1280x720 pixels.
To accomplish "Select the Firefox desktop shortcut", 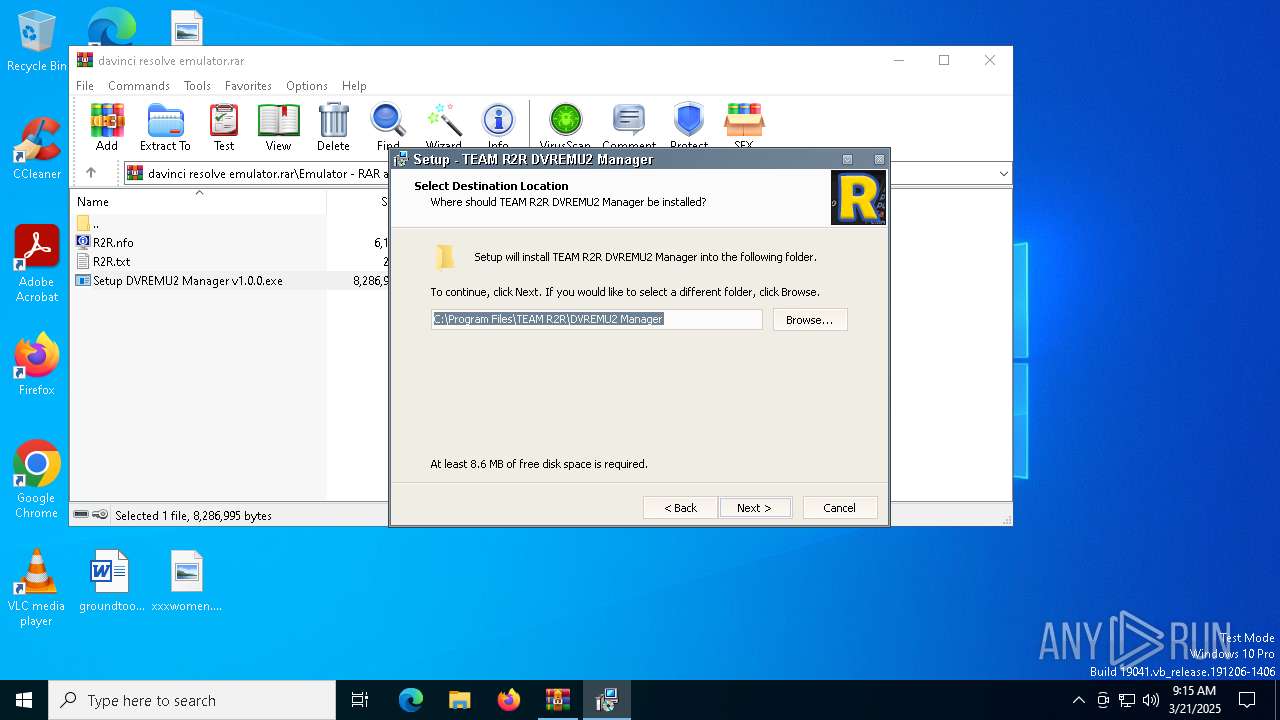I will coord(37,364).
